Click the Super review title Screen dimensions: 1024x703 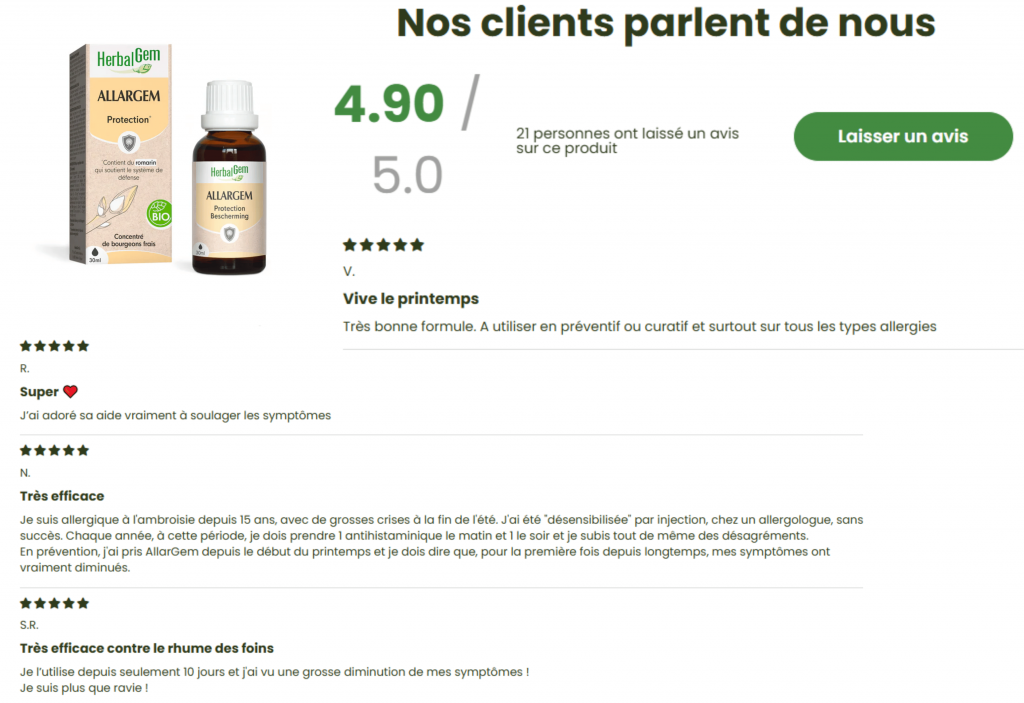[x=39, y=392]
